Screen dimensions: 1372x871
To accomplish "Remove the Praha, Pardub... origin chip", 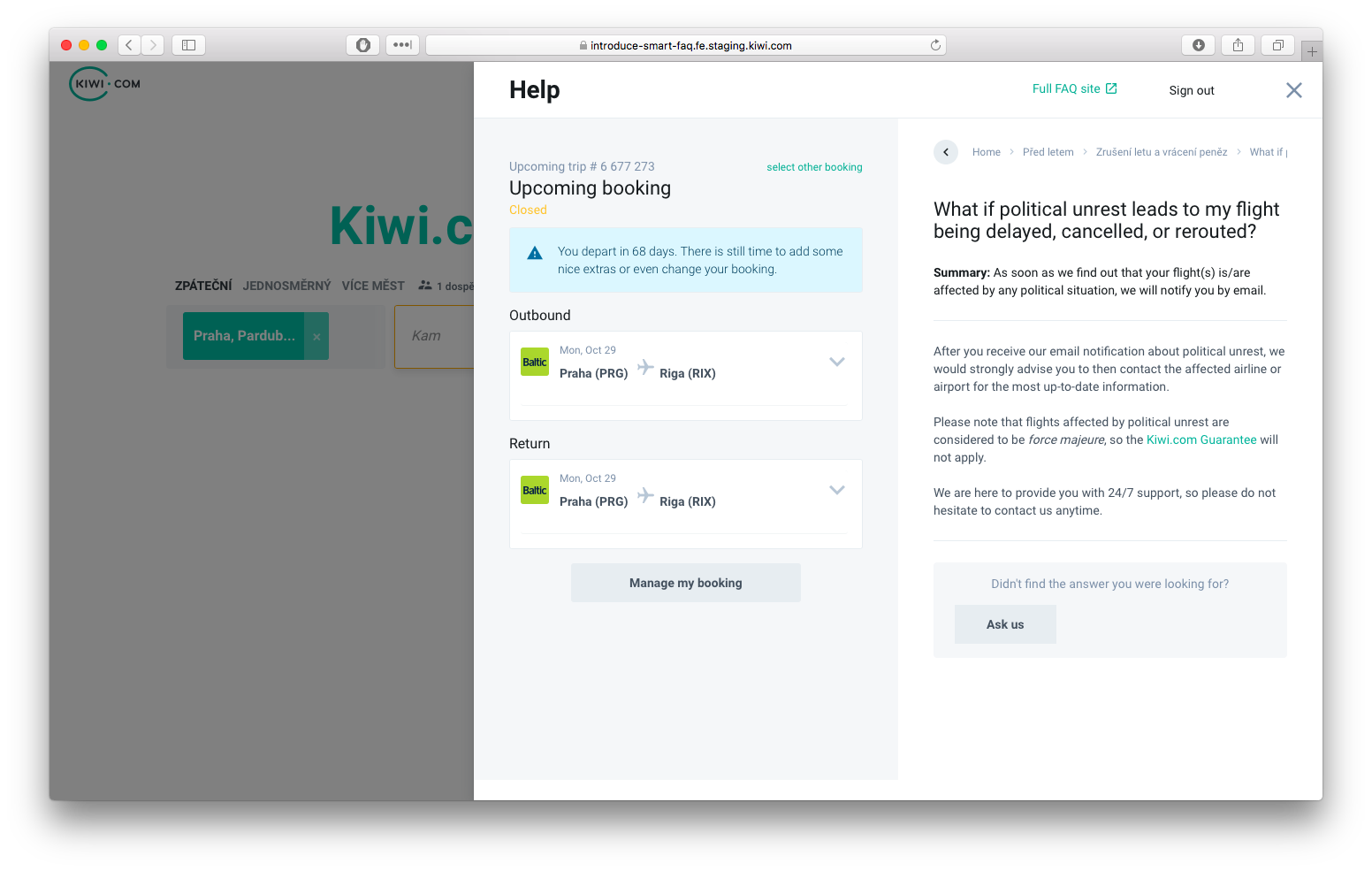I will click(x=316, y=336).
